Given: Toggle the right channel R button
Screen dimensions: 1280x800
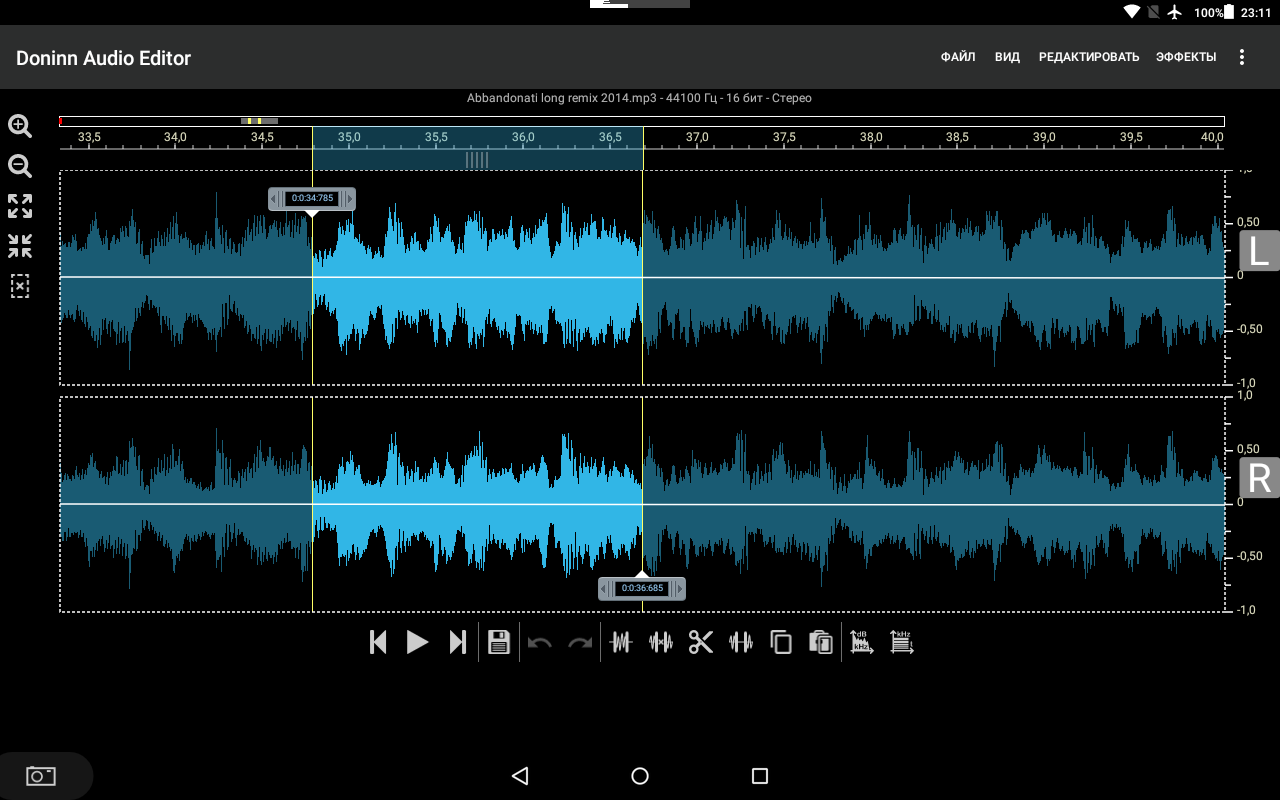Looking at the screenshot, I should (1259, 478).
